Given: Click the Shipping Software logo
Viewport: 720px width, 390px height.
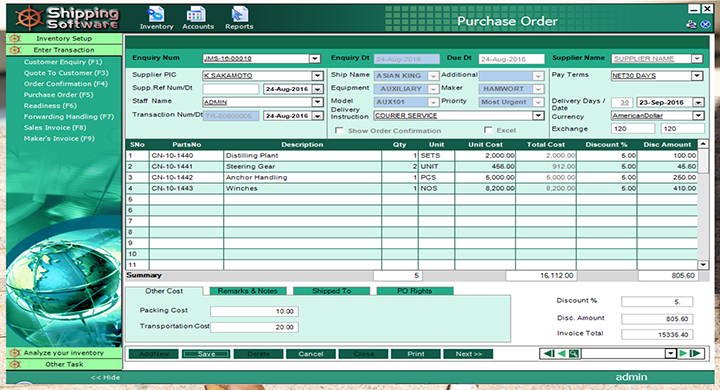Looking at the screenshot, I should 67,18.
